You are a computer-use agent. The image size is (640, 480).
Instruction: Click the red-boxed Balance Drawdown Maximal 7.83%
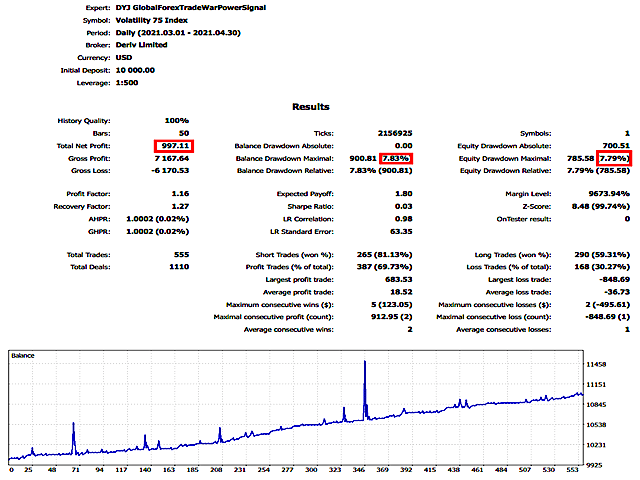coord(395,159)
